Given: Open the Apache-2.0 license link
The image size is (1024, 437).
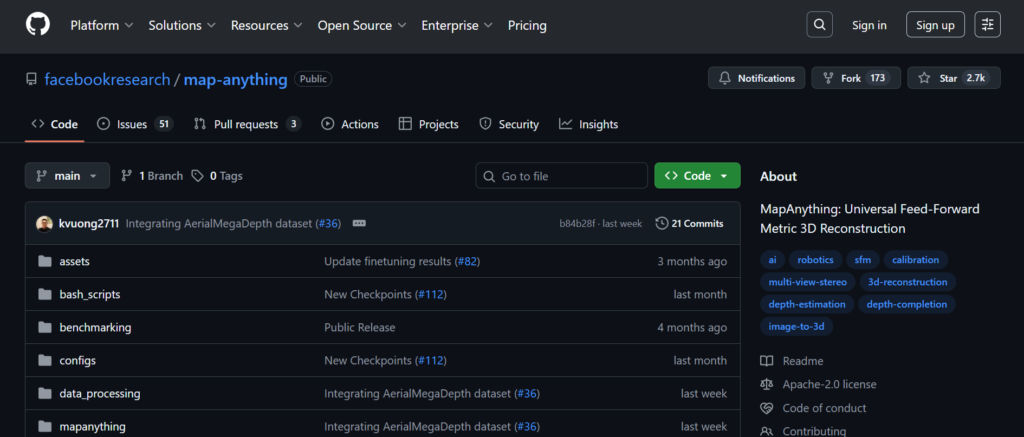Looking at the screenshot, I should tap(829, 384).
